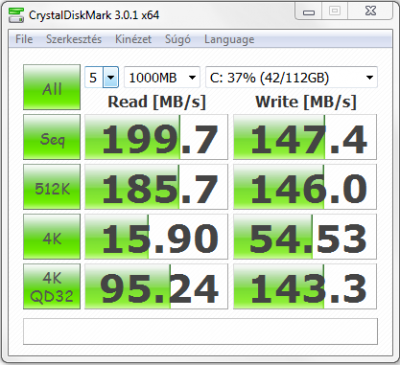Open the Language menu

[x=229, y=40]
